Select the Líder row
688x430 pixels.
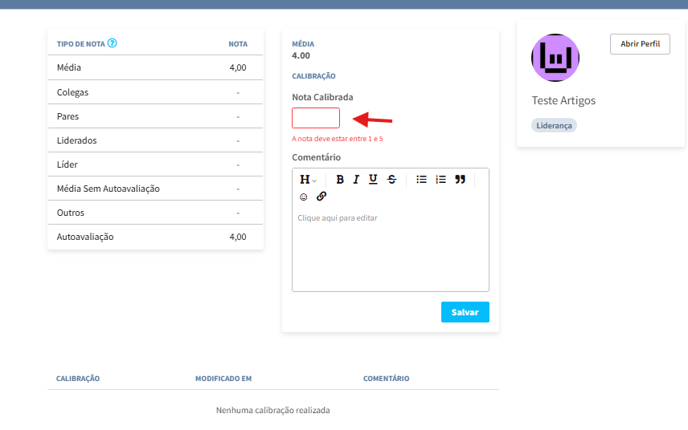click(x=155, y=165)
